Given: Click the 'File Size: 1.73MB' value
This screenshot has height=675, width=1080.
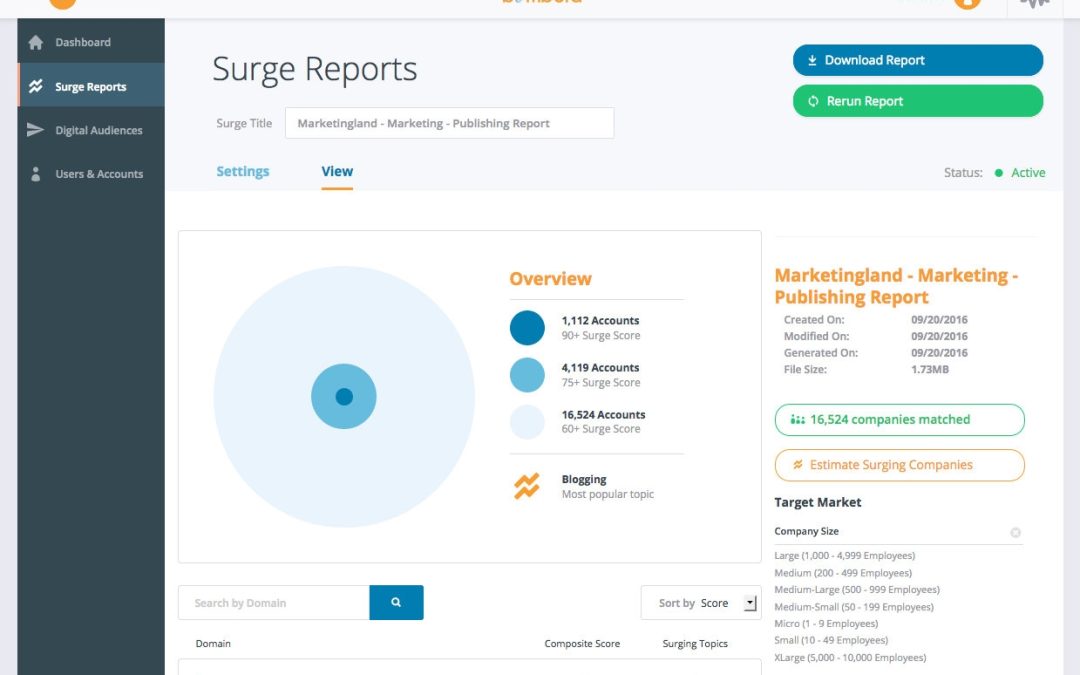Looking at the screenshot, I should [x=930, y=369].
